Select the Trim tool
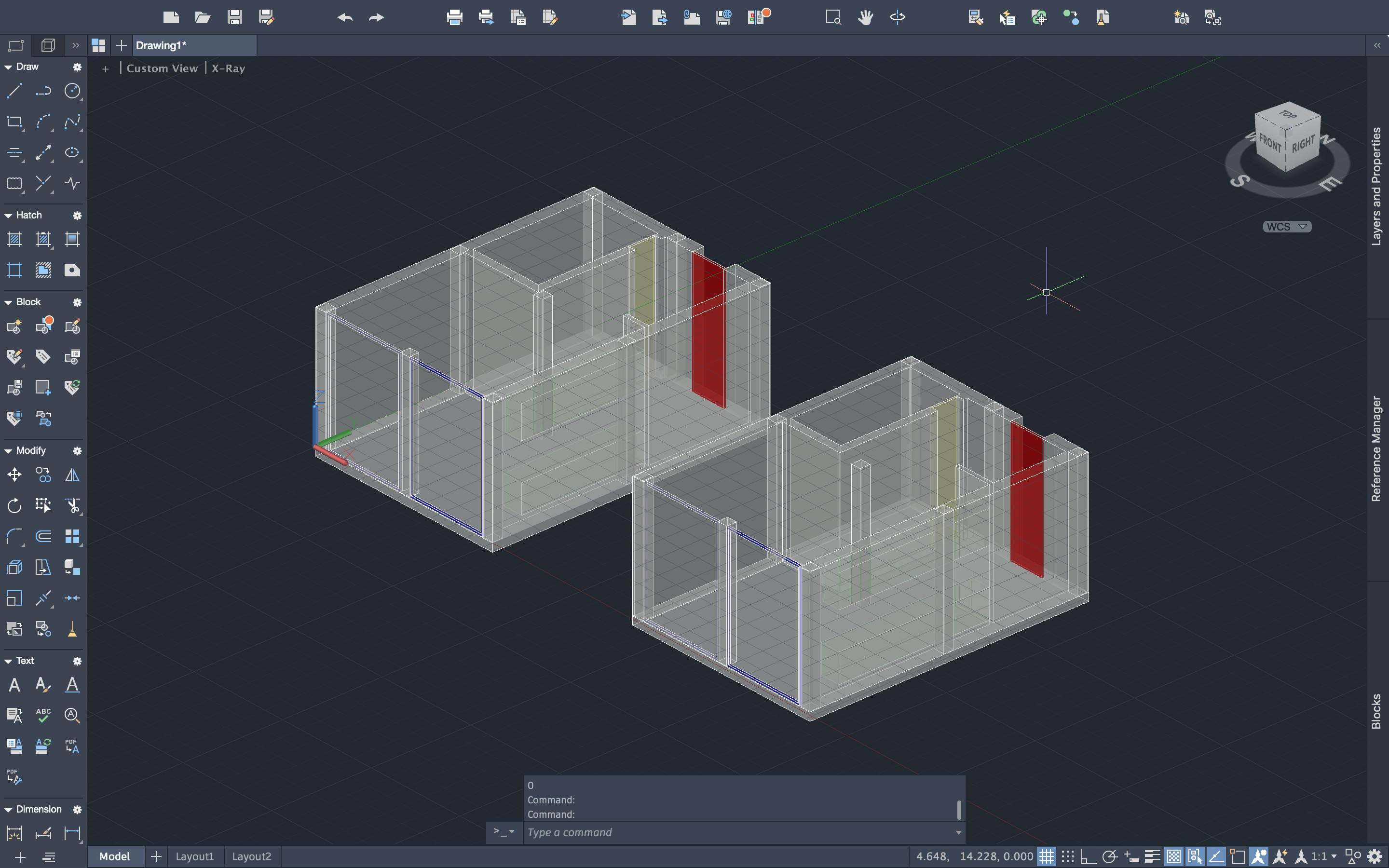The image size is (1389, 868). click(72, 505)
